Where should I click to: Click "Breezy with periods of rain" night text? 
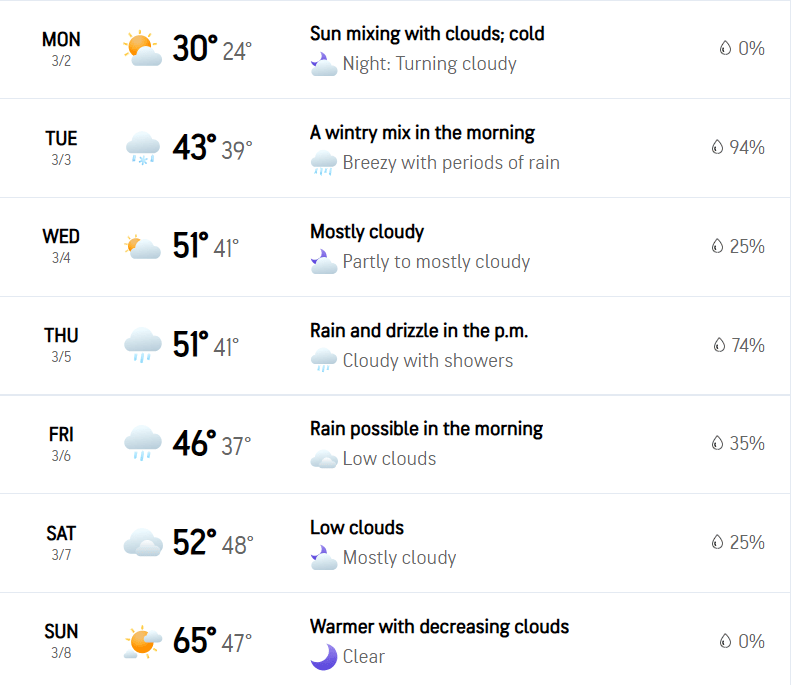coord(451,163)
